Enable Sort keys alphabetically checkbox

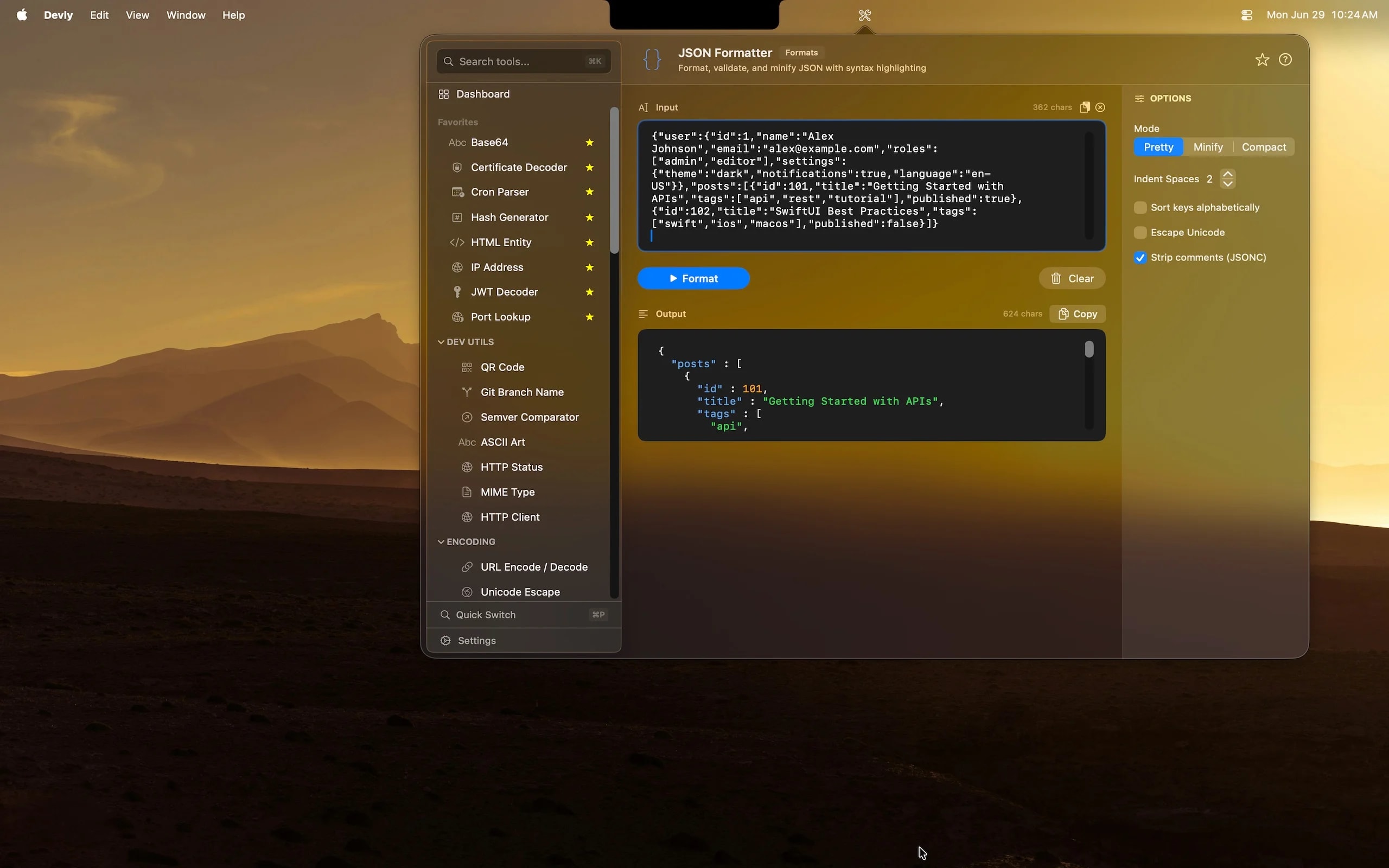click(1140, 207)
